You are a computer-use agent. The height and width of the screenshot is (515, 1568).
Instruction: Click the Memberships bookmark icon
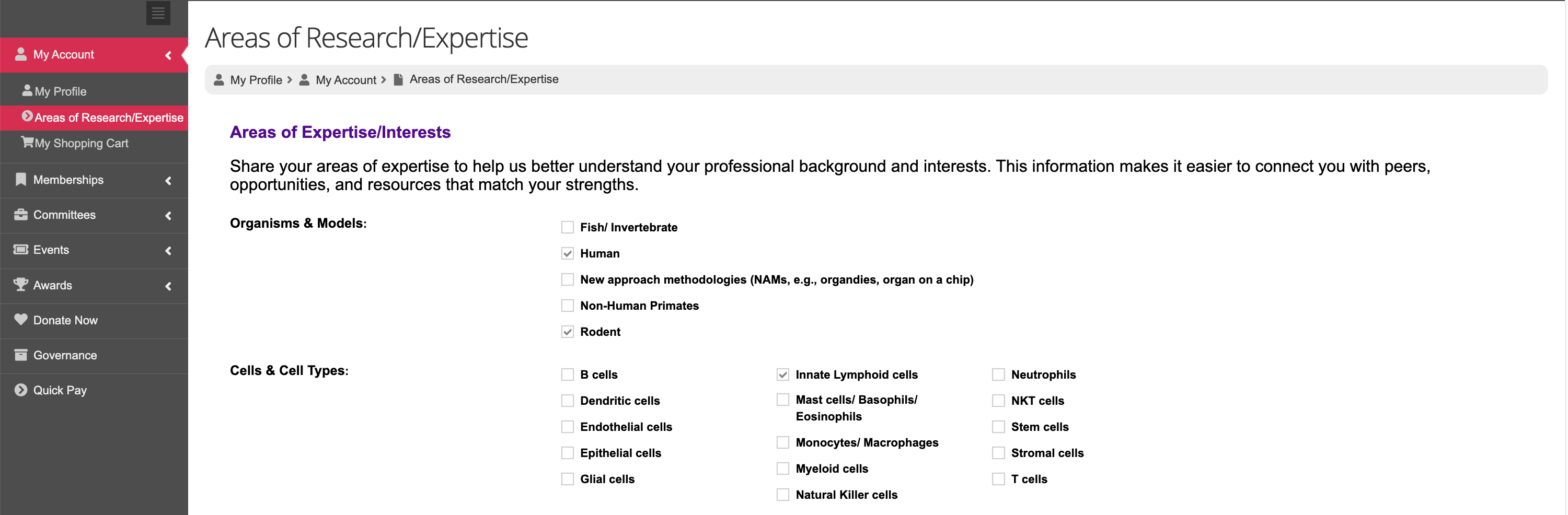click(21, 179)
